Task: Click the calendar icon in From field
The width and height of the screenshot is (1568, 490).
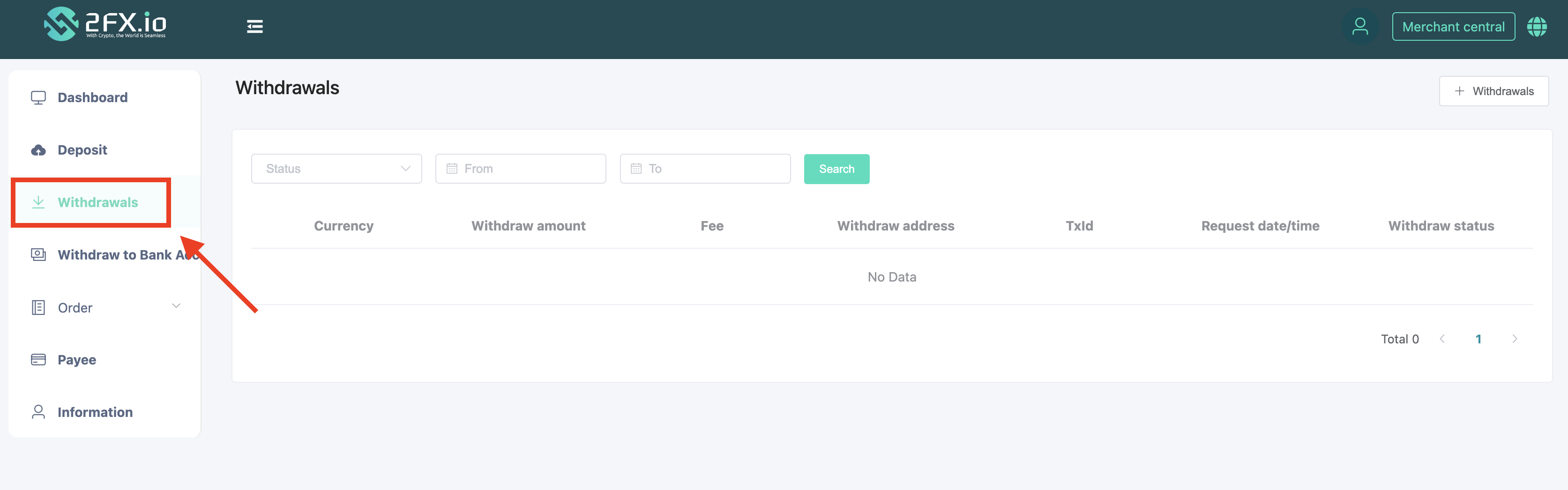Action: coord(452,169)
